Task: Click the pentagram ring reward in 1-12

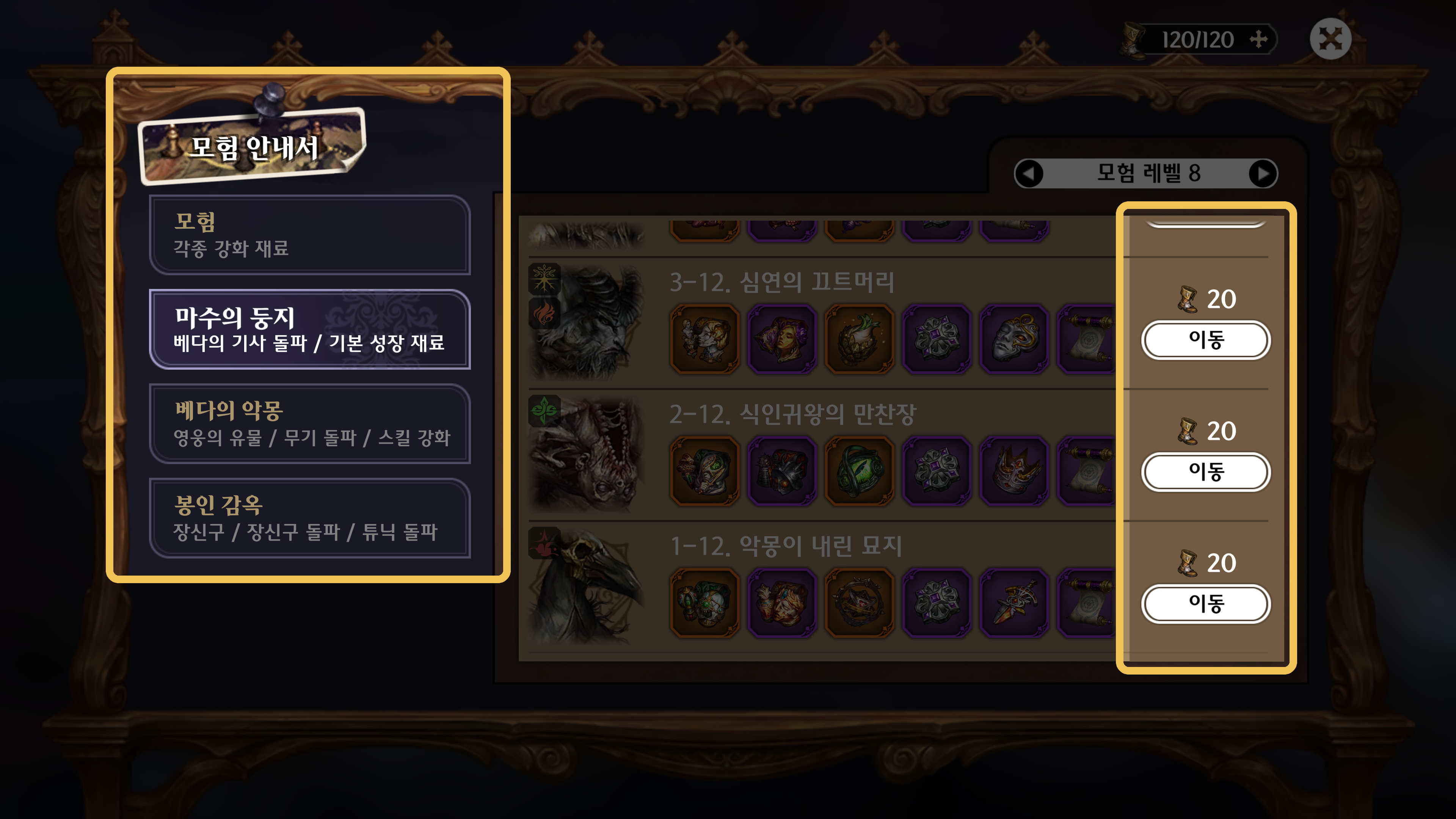Action: [859, 603]
